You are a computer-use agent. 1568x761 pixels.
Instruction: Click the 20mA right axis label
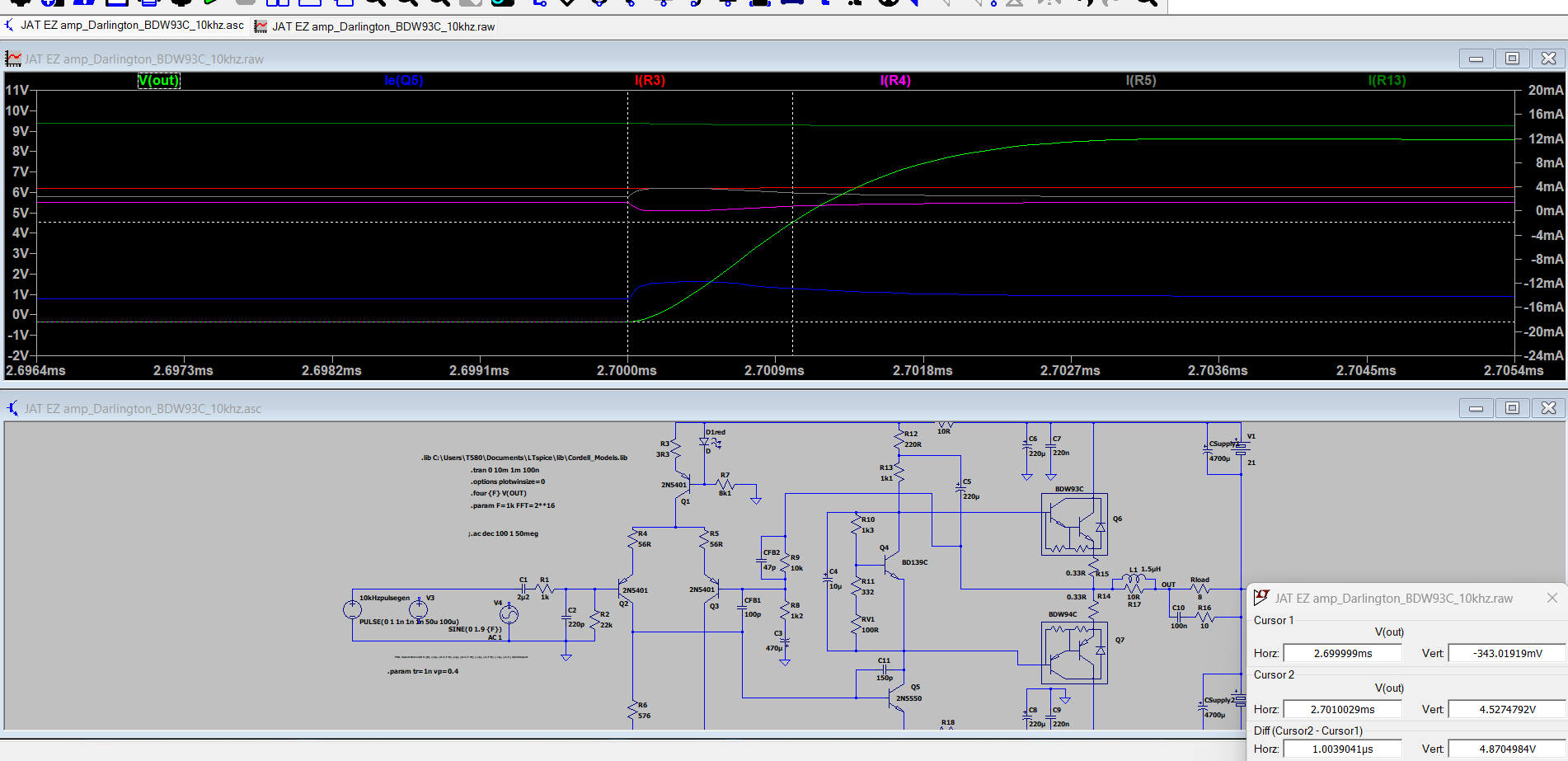click(1546, 90)
